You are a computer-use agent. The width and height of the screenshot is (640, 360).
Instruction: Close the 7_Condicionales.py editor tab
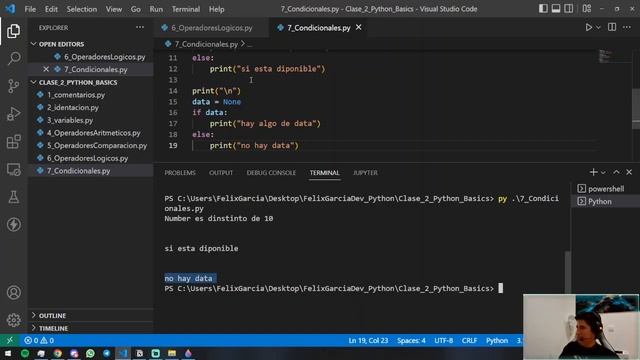358,27
